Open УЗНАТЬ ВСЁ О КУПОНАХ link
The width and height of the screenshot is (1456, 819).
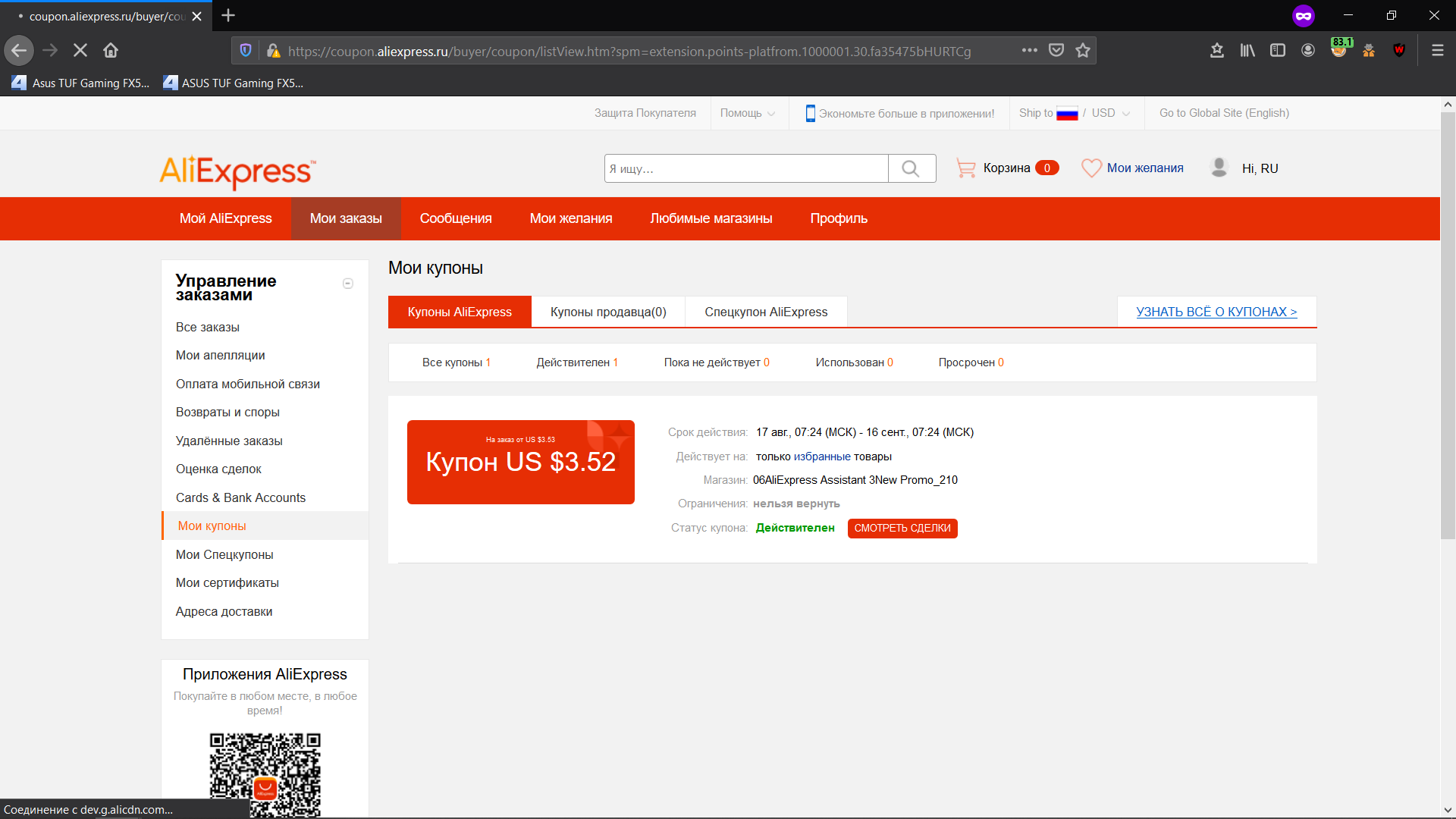tap(1216, 312)
